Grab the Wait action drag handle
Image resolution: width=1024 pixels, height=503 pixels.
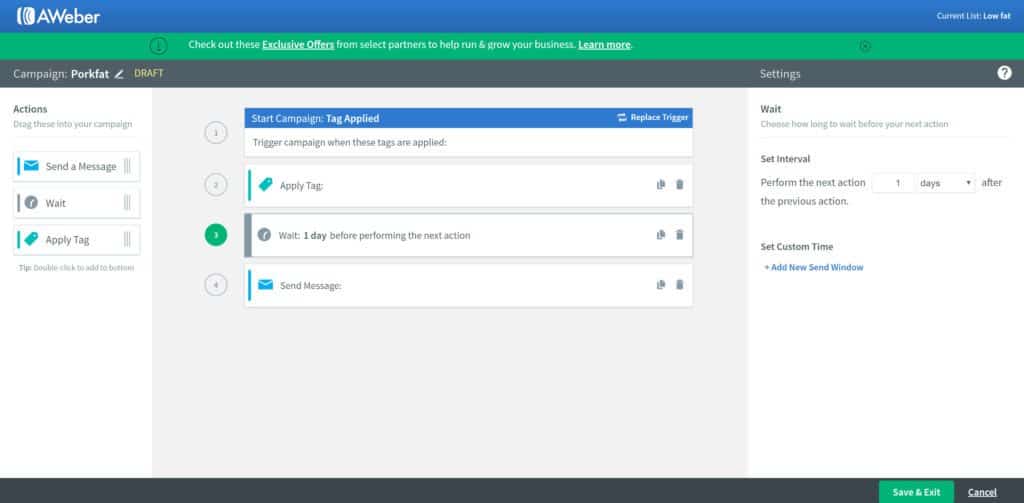pos(127,203)
